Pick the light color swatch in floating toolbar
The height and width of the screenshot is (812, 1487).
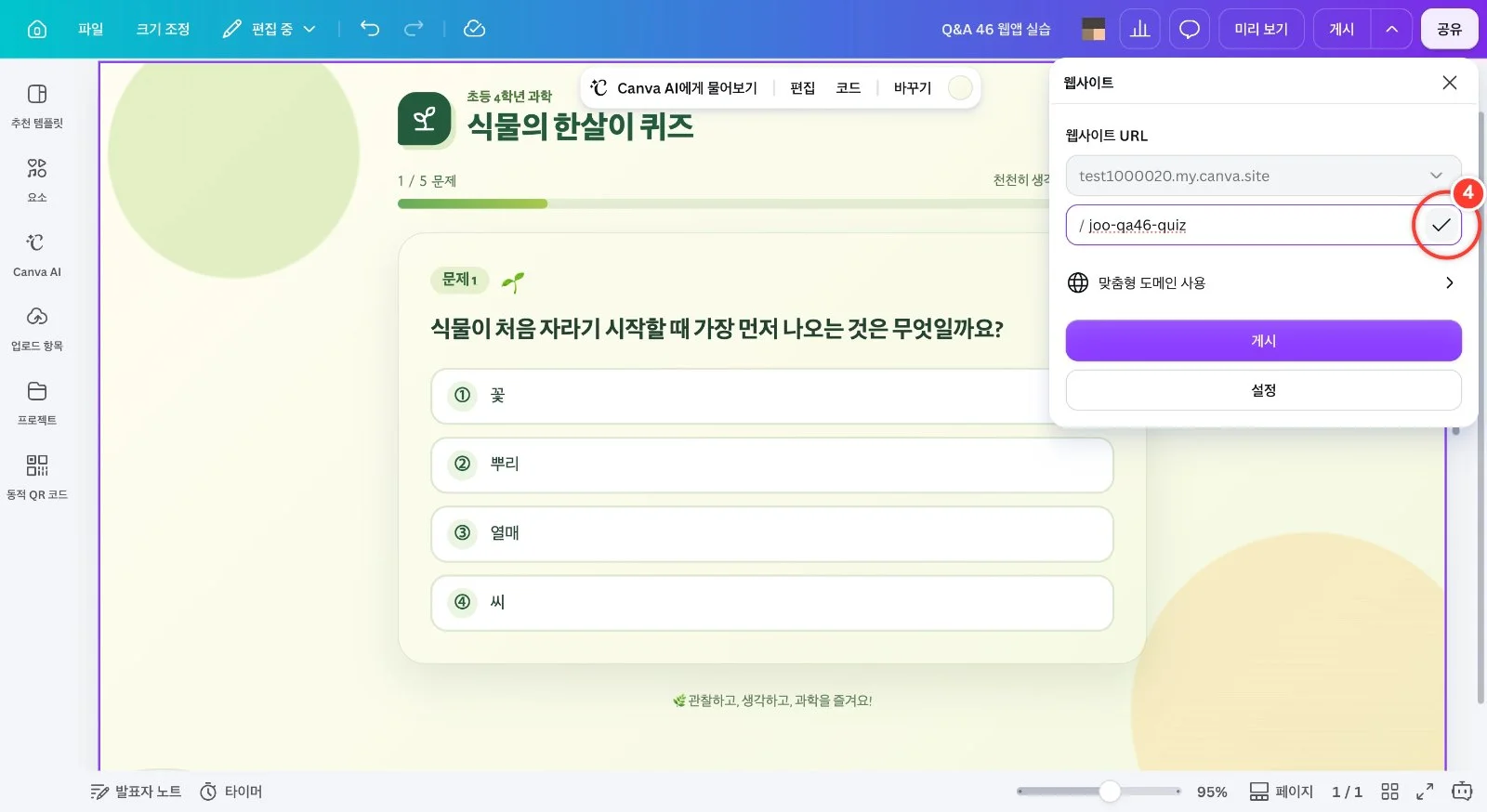(x=960, y=88)
